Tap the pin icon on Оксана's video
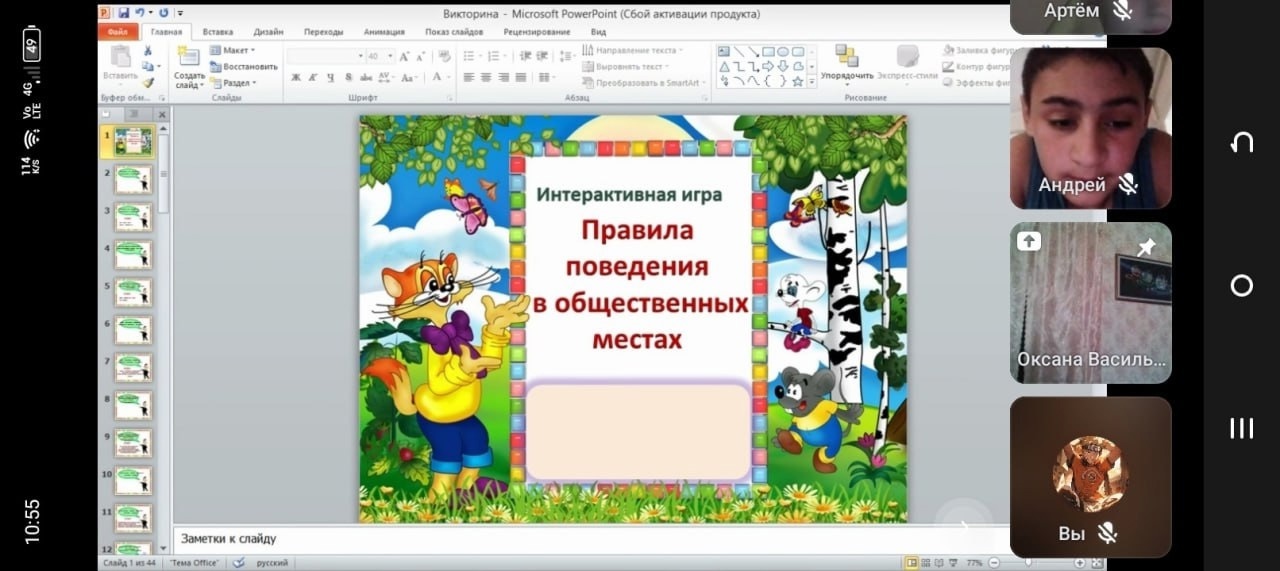Screen dimensions: 1280x571 pos(1146,246)
